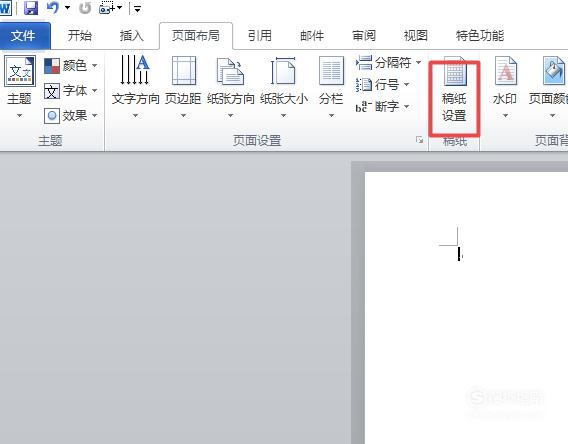
Task: Click the theme 颜色 icon
Action: point(52,66)
